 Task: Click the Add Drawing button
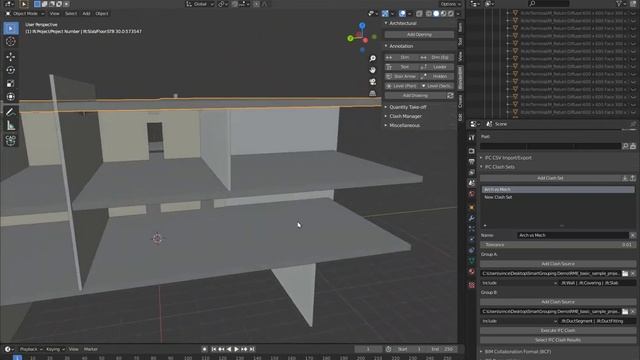pyautogui.click(x=415, y=96)
